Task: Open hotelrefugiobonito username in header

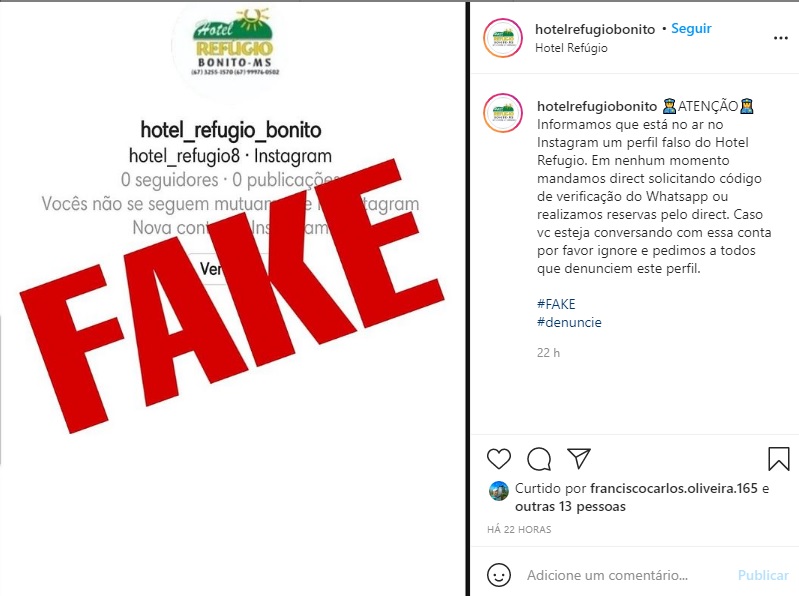Action: click(x=595, y=29)
